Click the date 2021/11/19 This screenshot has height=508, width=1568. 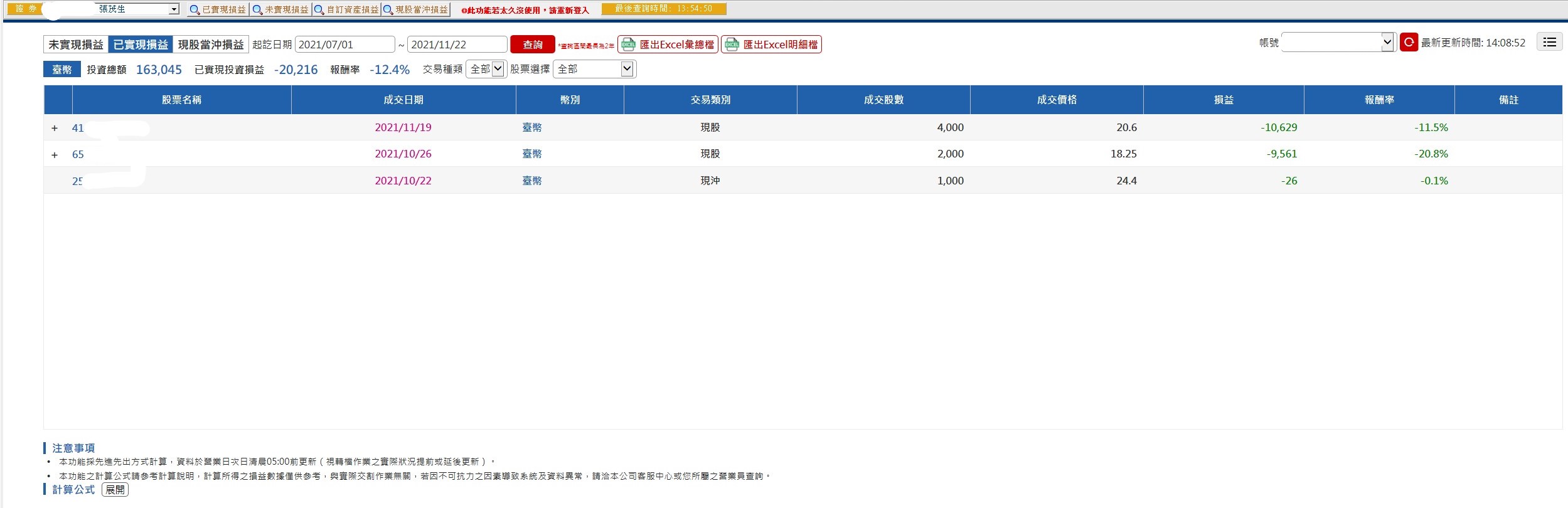coord(403,127)
